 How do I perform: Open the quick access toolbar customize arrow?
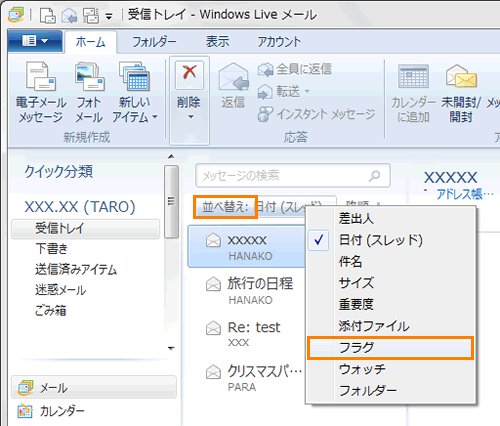coord(109,16)
